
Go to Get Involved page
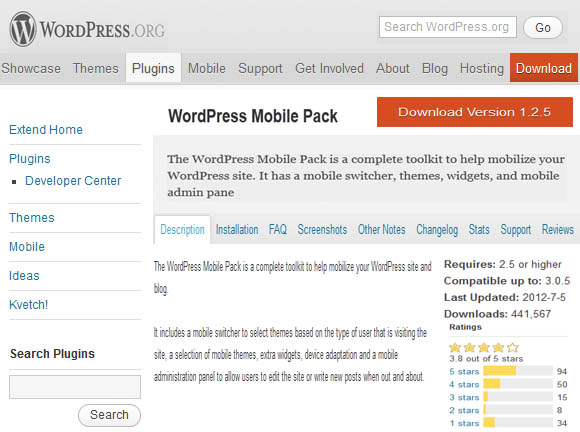329,68
